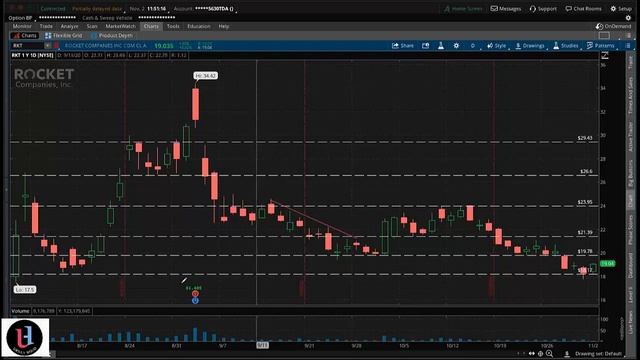Open the Setup menu

pyautogui.click(x=621, y=9)
